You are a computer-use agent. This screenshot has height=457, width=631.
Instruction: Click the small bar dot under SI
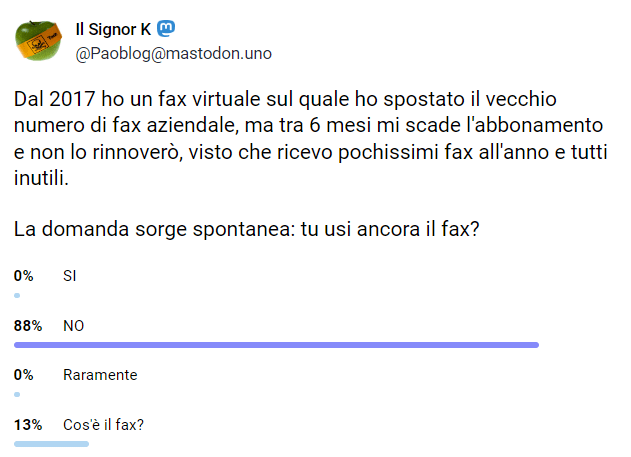[x=17, y=295]
